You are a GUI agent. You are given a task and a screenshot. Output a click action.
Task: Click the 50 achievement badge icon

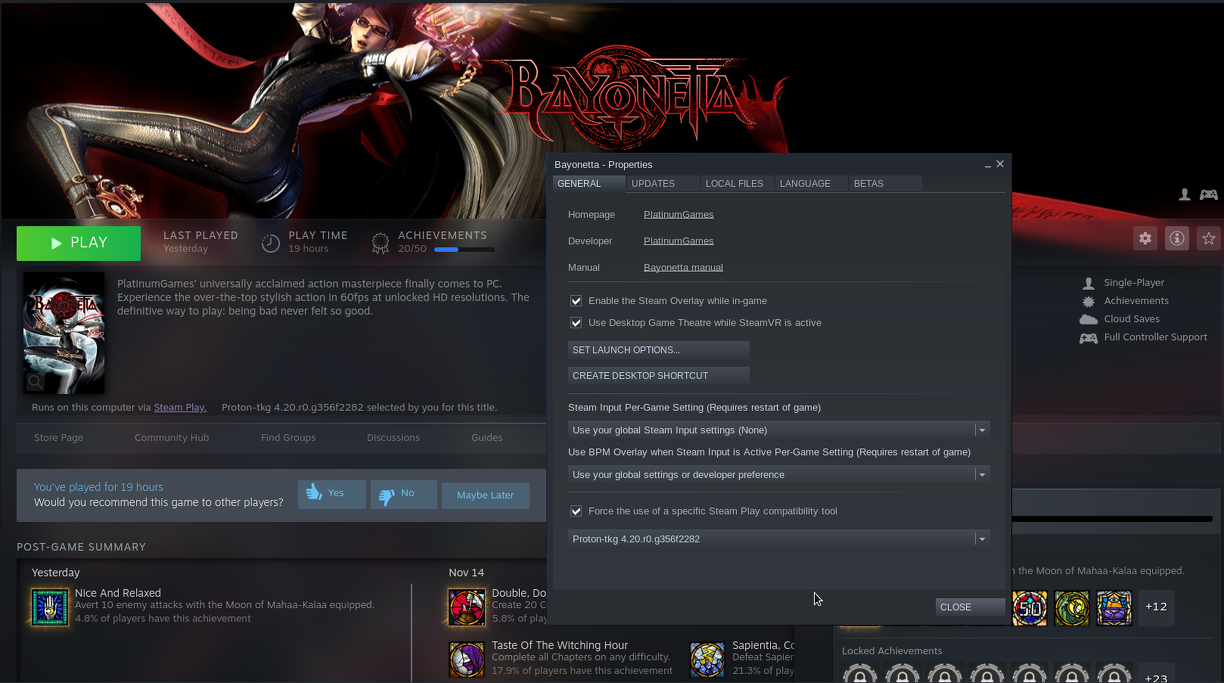pyautogui.click(x=1030, y=607)
